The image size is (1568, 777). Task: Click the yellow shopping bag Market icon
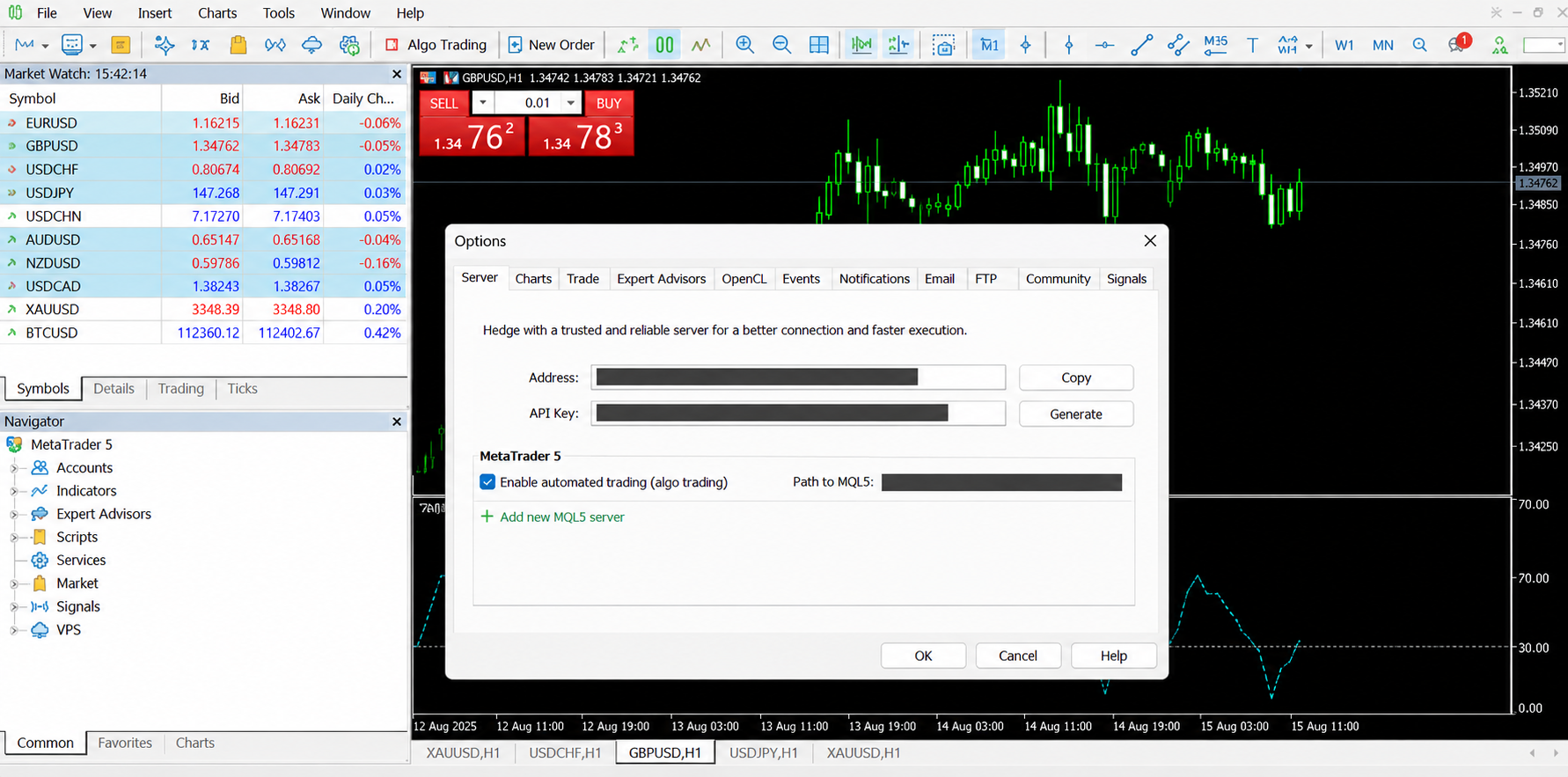[x=238, y=45]
